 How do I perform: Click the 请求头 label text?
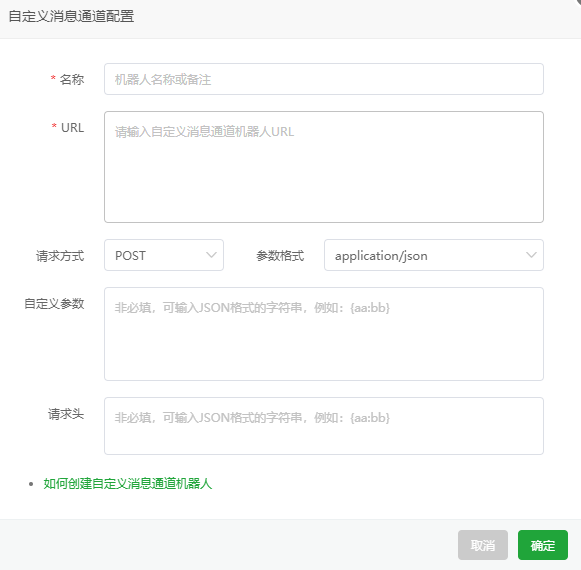click(x=66, y=414)
